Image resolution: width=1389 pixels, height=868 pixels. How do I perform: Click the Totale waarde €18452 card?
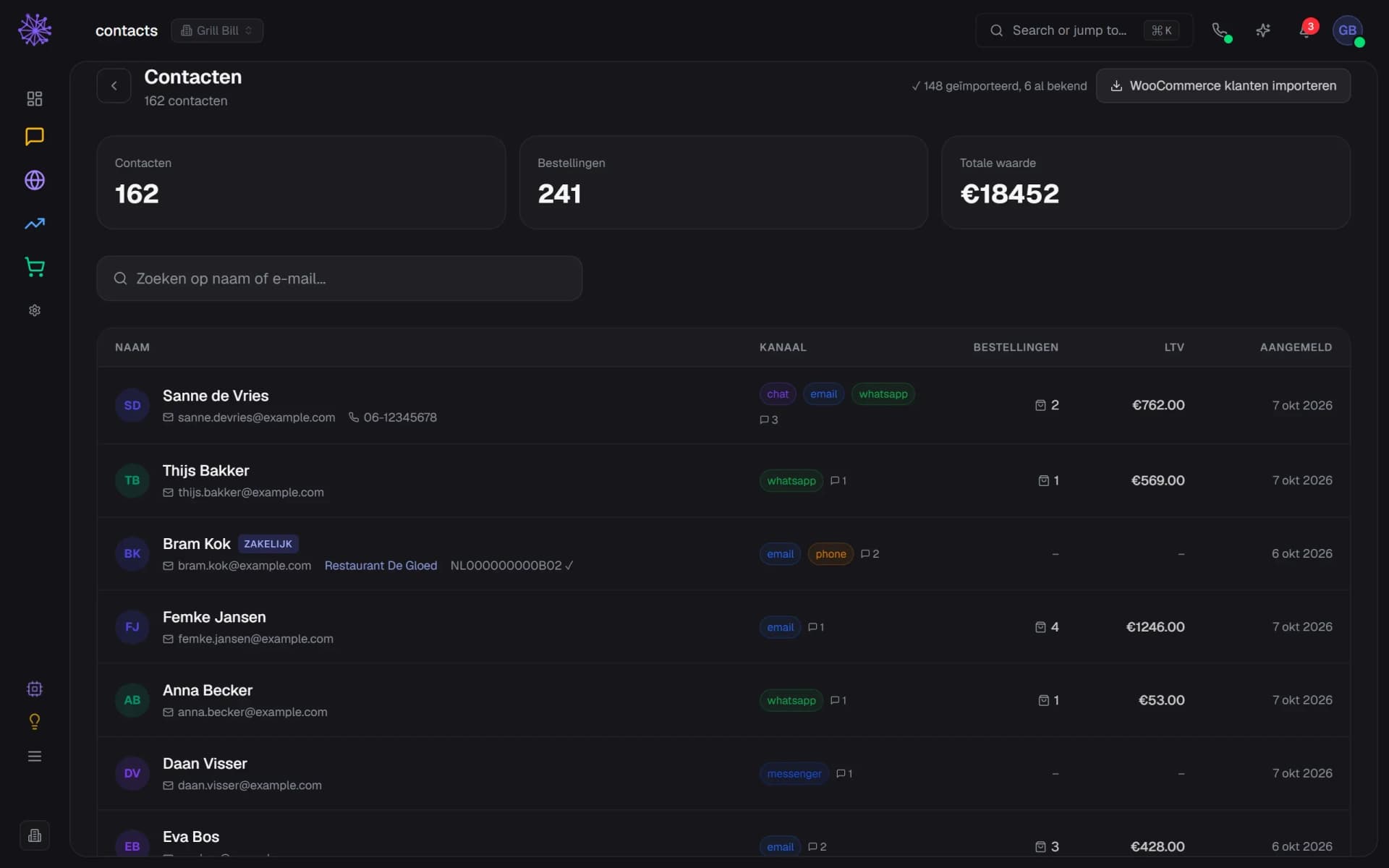tap(1146, 182)
